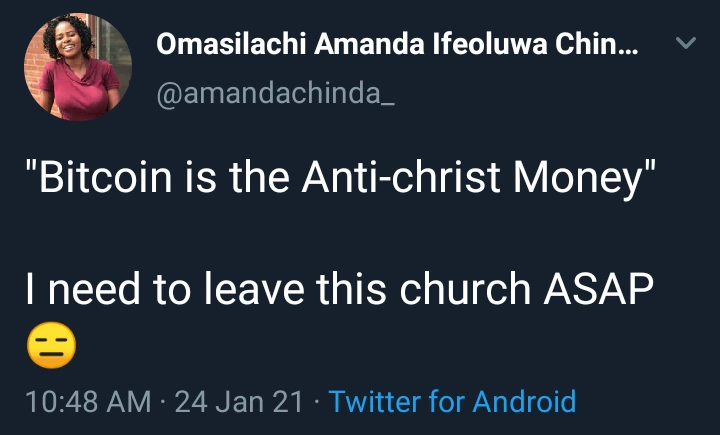Tap the @amandachinda_ handle

click(276, 94)
